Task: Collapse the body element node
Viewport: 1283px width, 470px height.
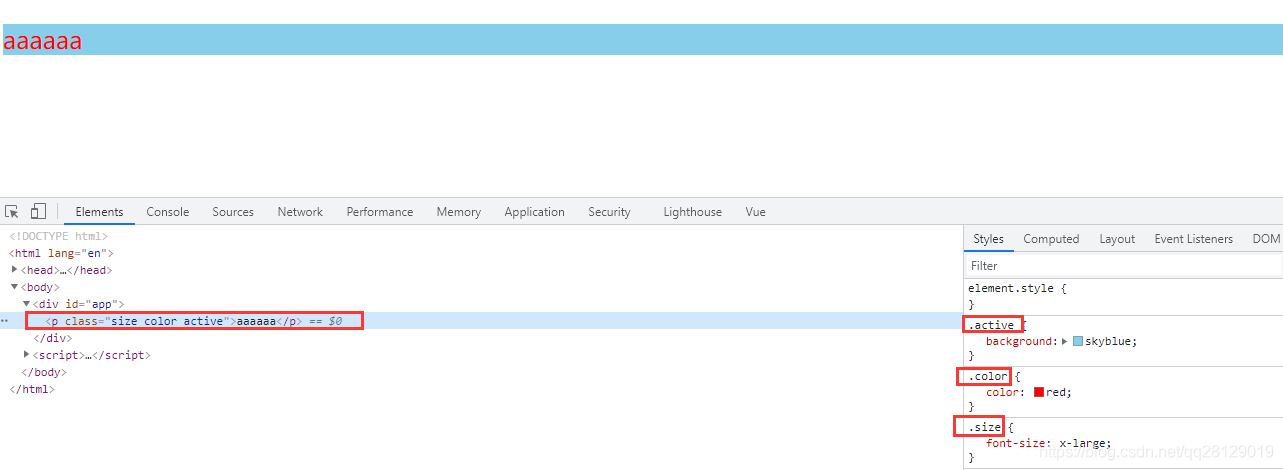Action: (x=14, y=287)
